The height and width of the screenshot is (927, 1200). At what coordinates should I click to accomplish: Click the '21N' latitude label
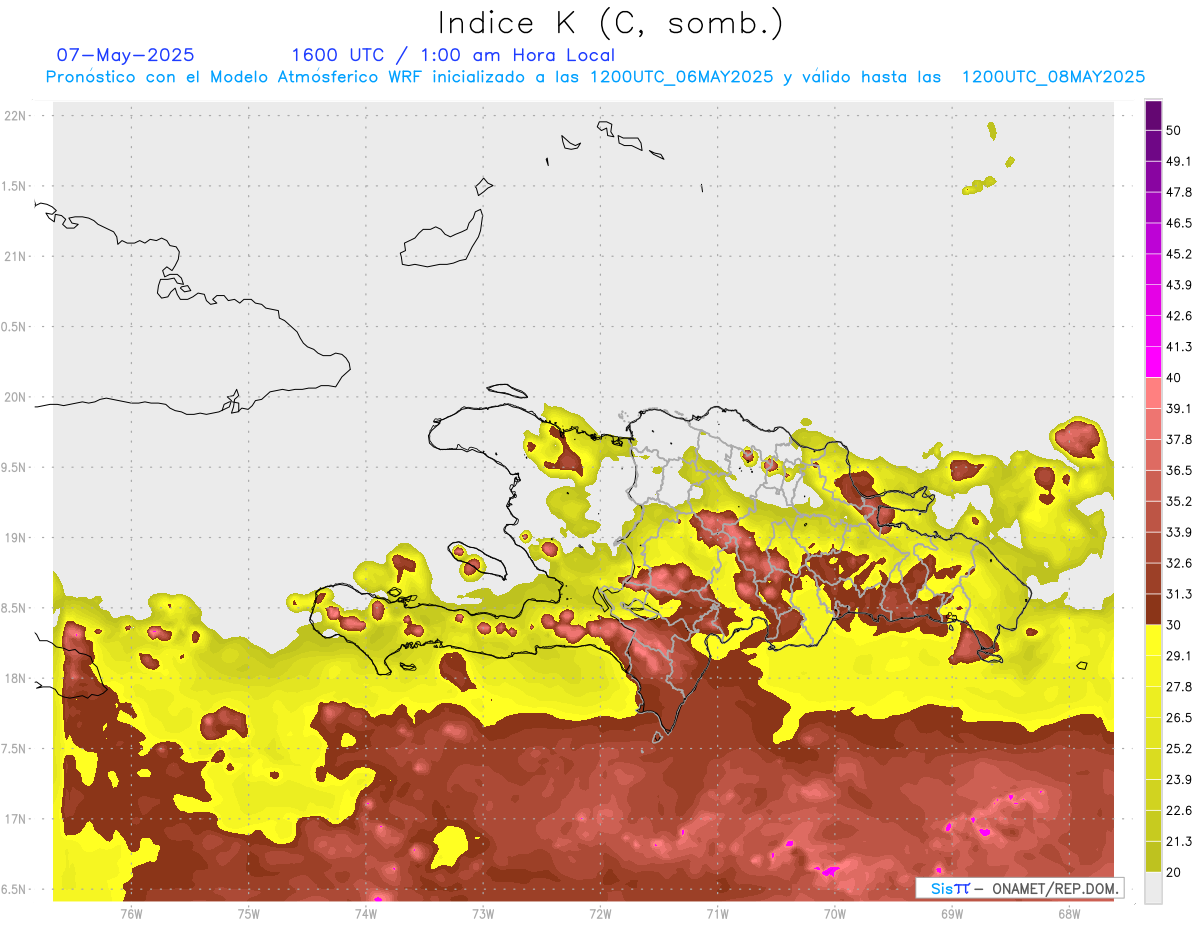point(16,256)
